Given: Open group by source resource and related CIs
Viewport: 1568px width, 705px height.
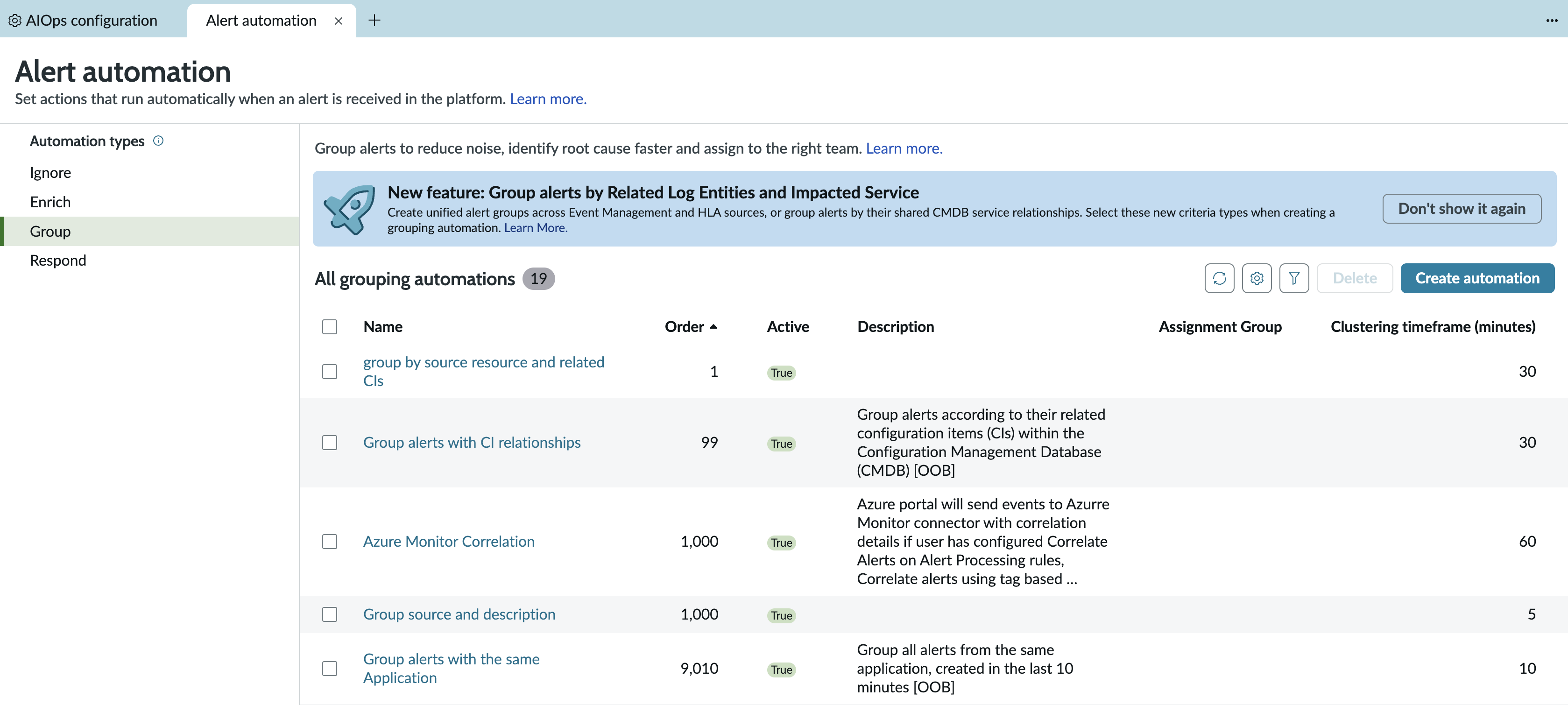Looking at the screenshot, I should (483, 371).
